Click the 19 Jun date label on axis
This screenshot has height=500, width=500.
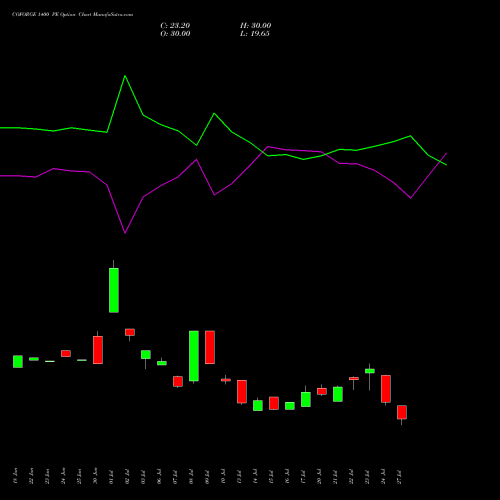pos(15,476)
